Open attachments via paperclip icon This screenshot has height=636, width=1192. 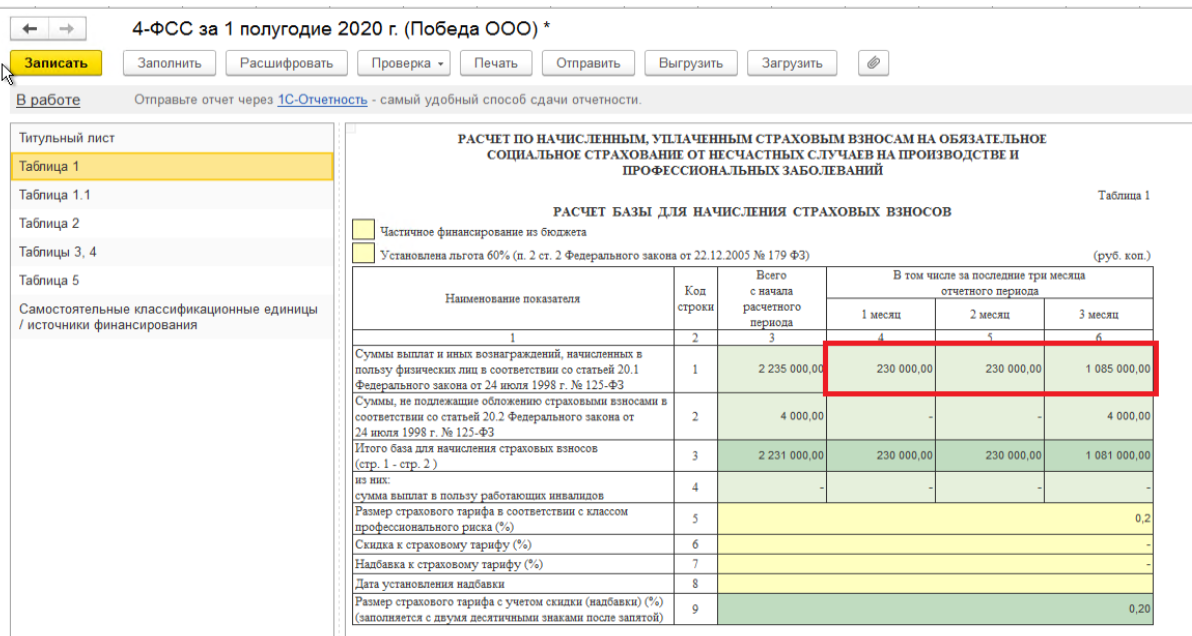[x=873, y=63]
